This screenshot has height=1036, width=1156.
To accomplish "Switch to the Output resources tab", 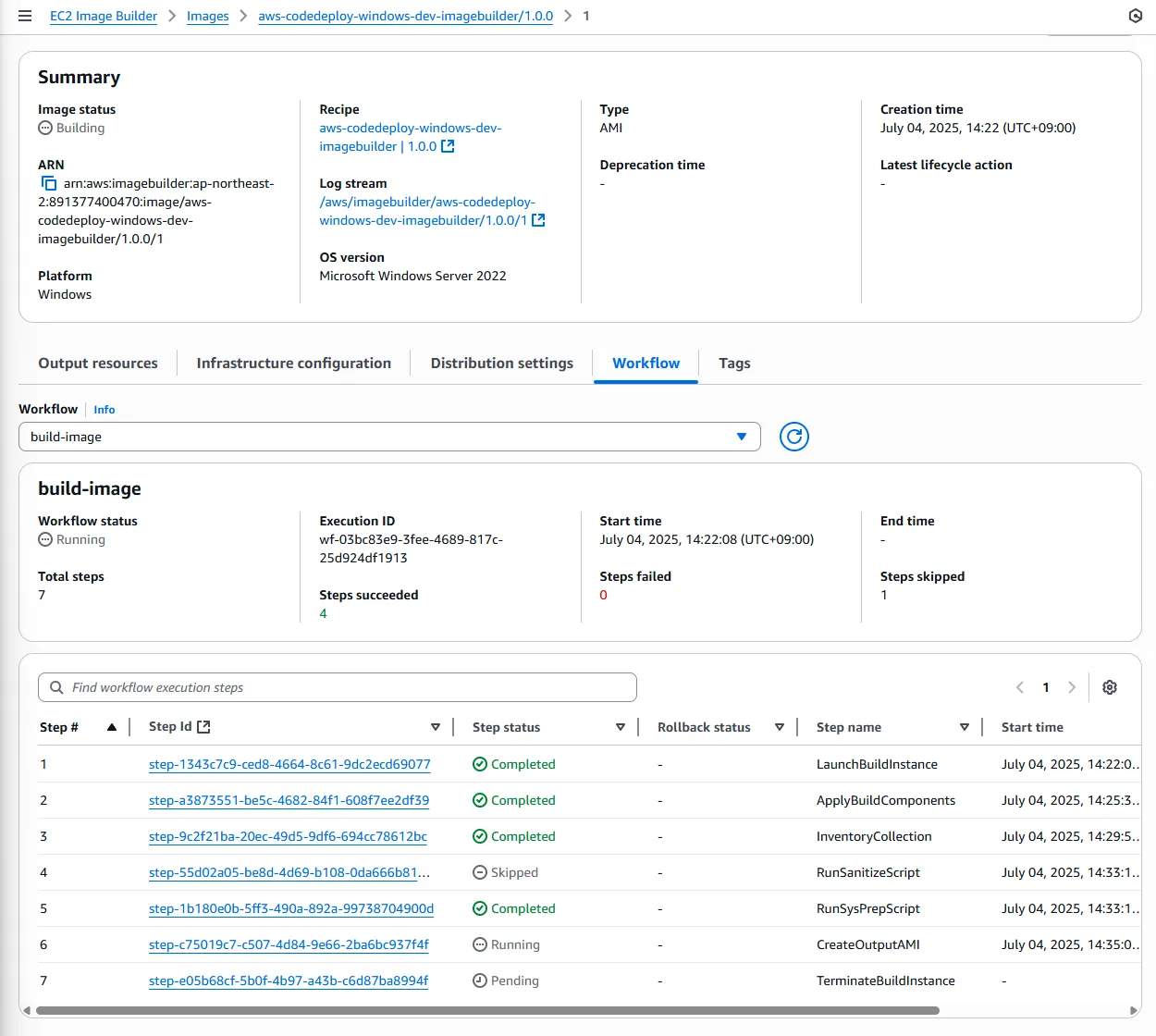I will click(97, 363).
